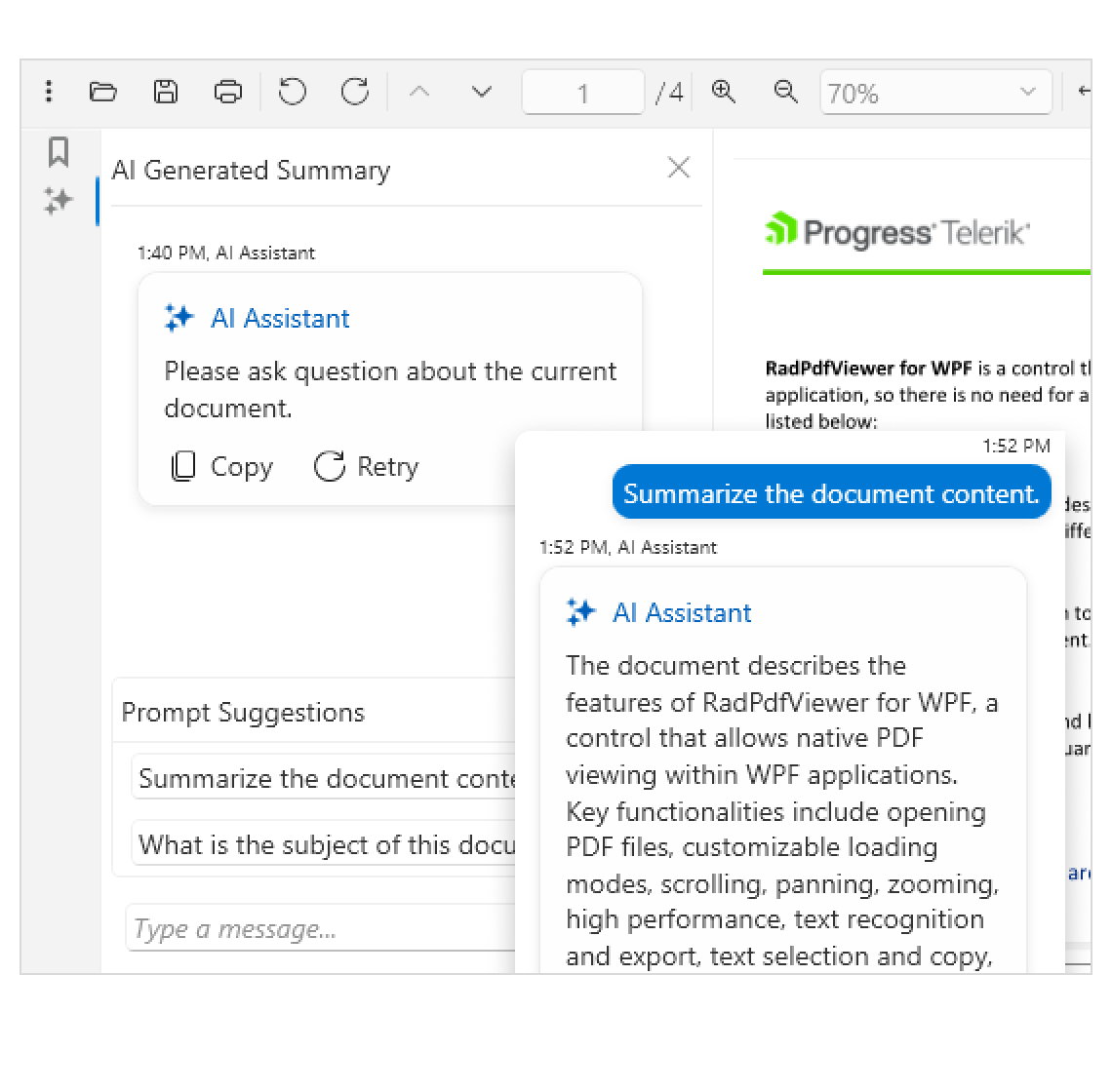
Task: Go to the next page with the down chevron
Action: coord(480,91)
